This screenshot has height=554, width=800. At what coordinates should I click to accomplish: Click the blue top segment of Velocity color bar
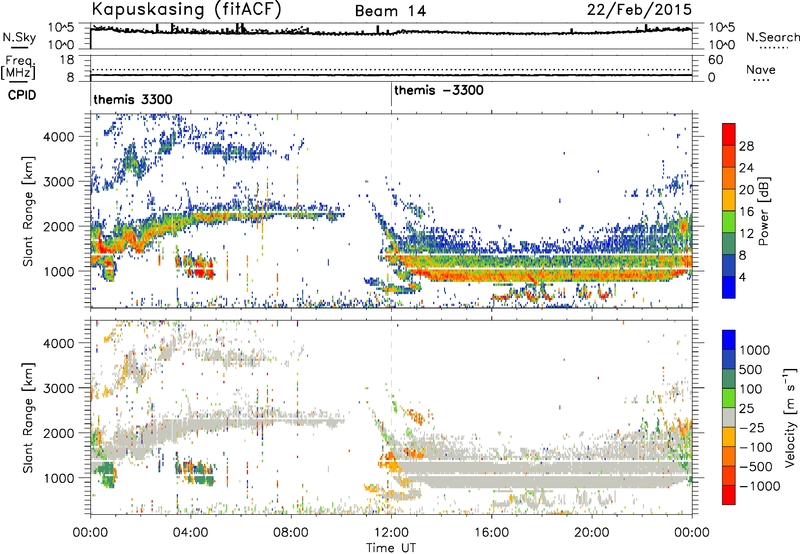(x=729, y=340)
